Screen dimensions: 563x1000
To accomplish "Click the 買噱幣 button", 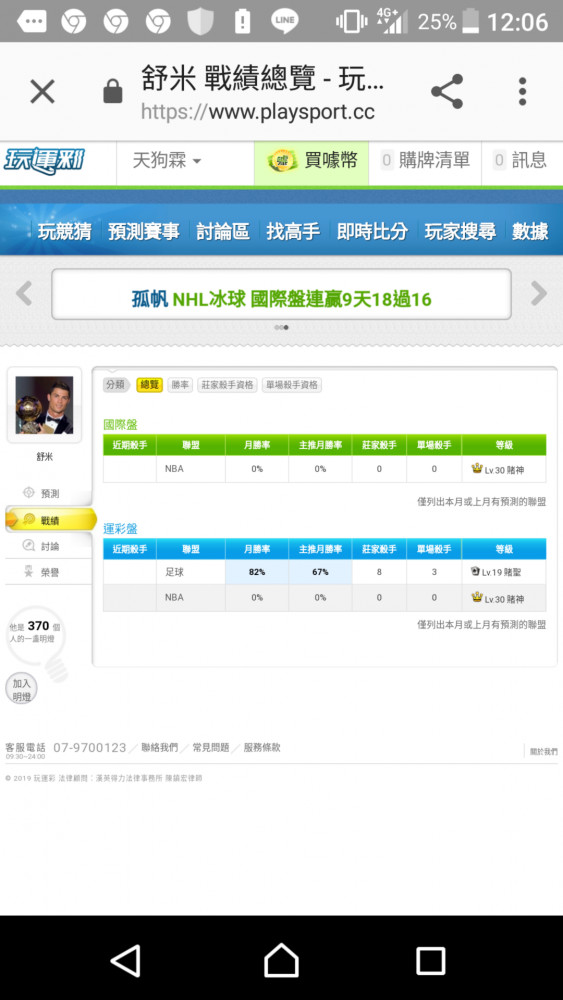I will pyautogui.click(x=312, y=160).
